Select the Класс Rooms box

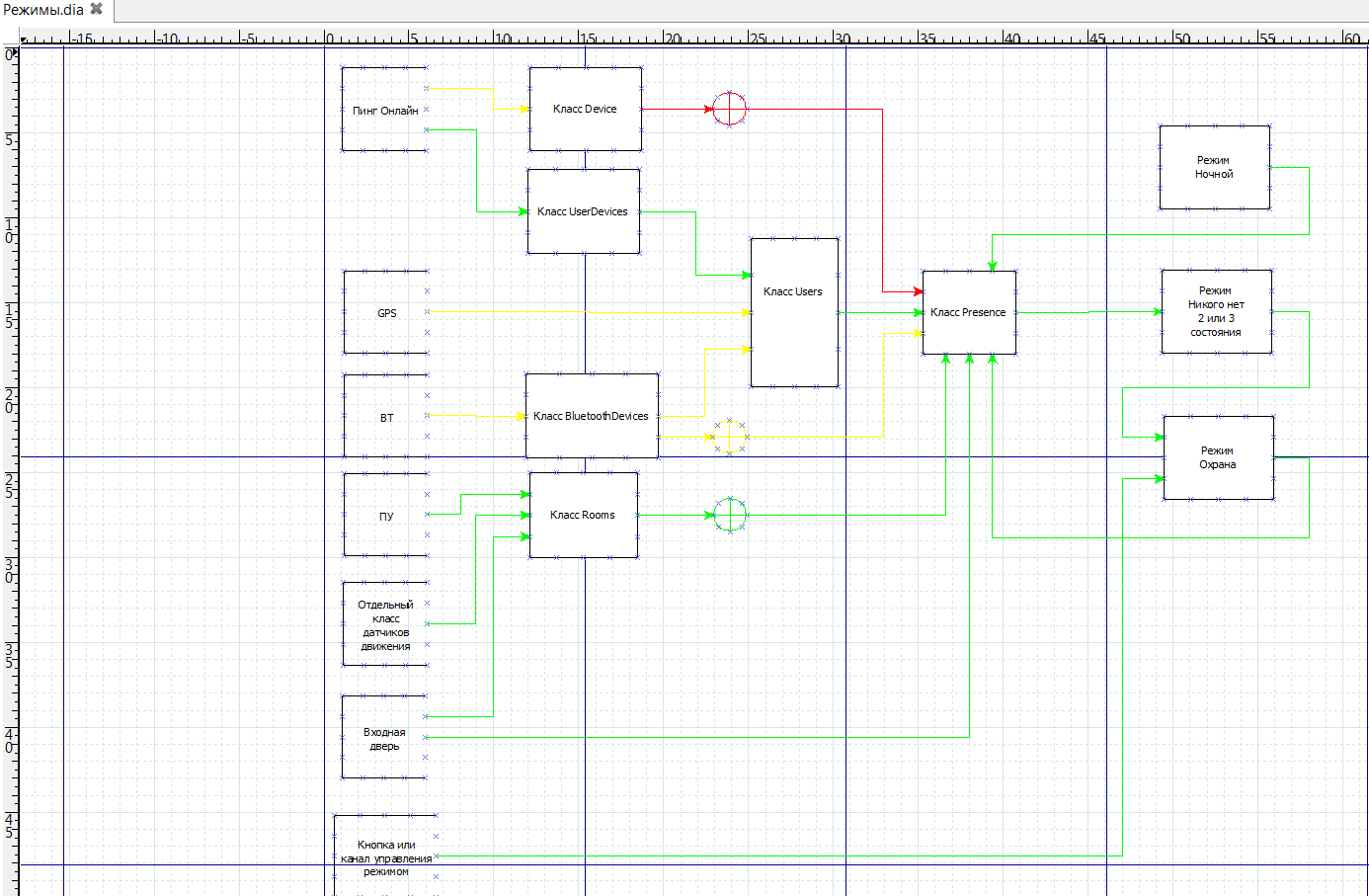583,515
